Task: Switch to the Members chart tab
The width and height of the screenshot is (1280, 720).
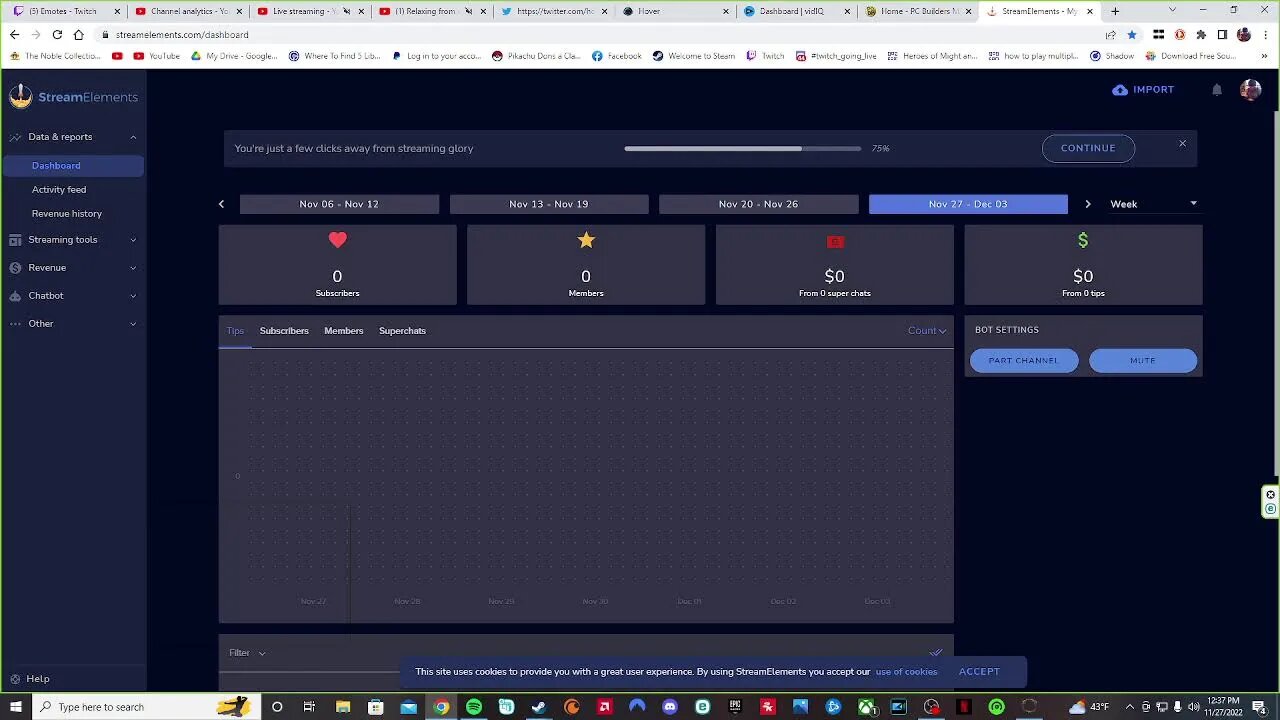Action: (344, 331)
